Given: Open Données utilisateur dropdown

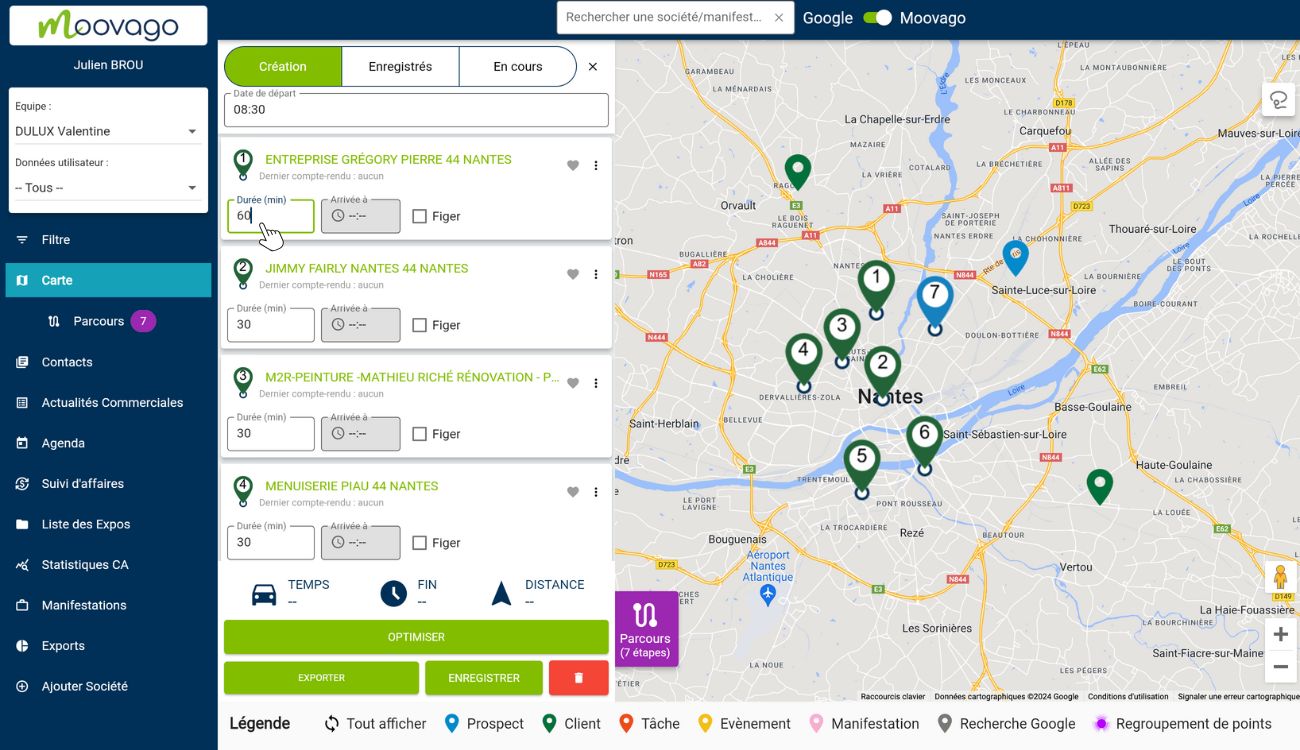Looking at the screenshot, I should (x=108, y=187).
